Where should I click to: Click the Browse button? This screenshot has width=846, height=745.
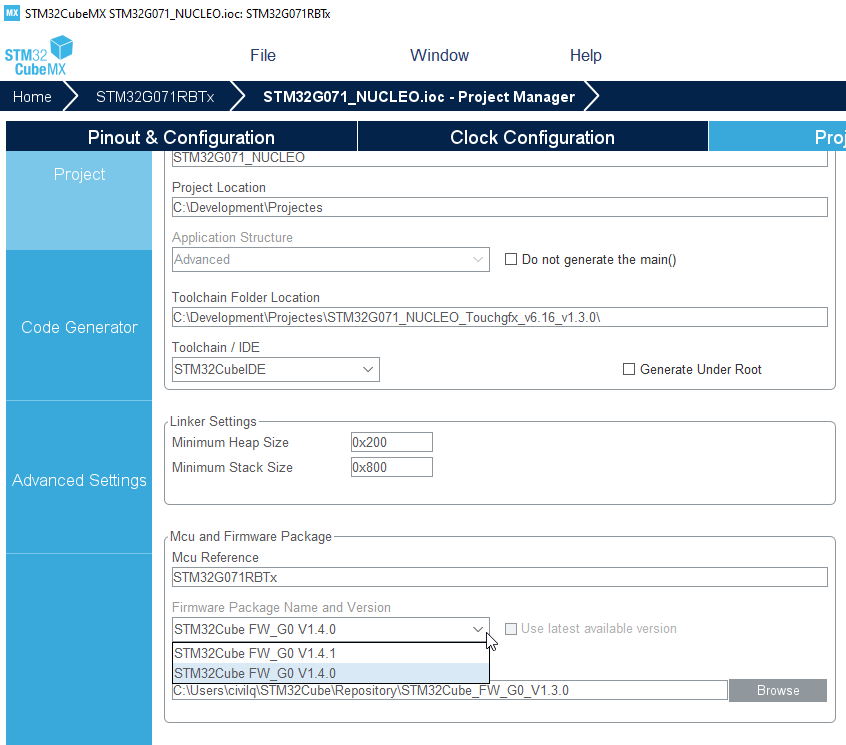777,691
